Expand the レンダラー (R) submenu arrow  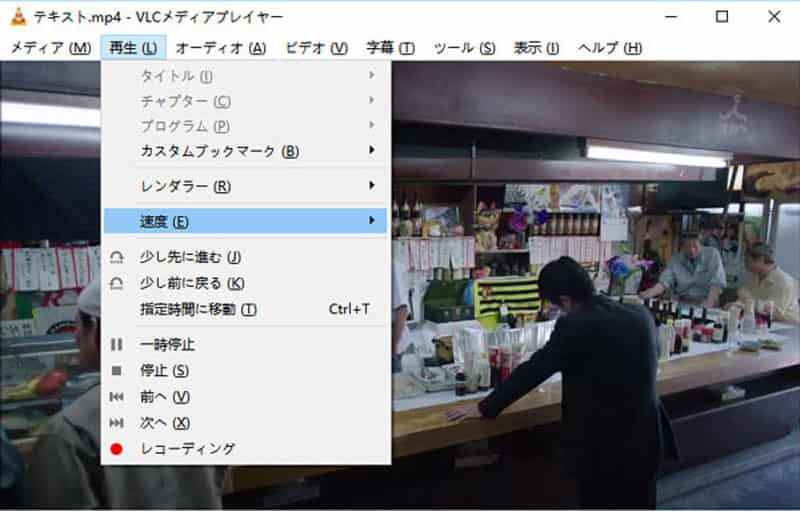point(372,186)
